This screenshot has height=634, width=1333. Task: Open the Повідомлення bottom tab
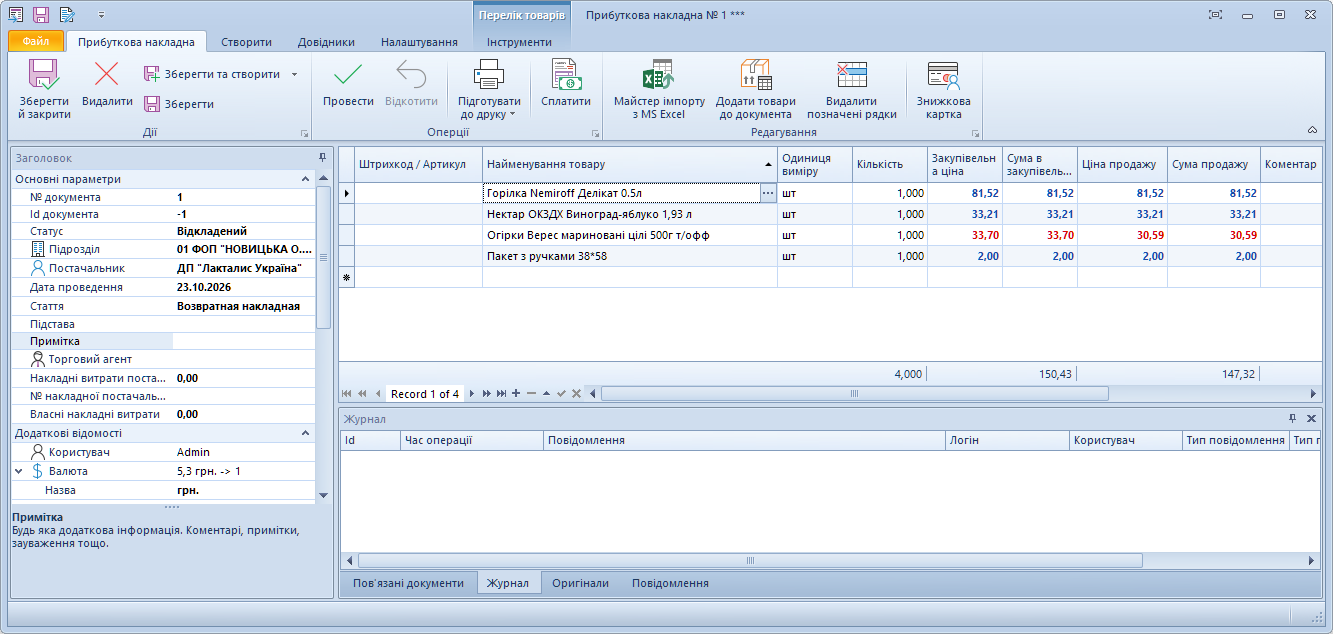pyautogui.click(x=670, y=583)
